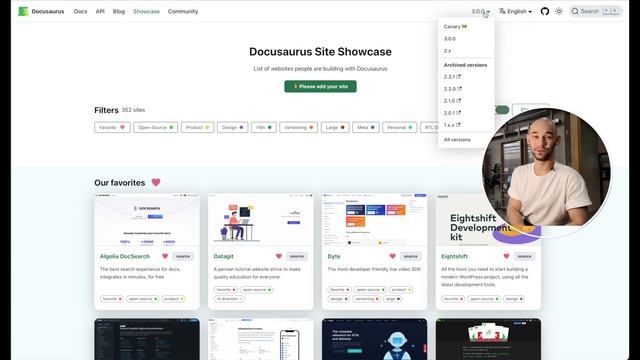Click the magnifier icon in the search box
This screenshot has width=640, height=360.
click(575, 11)
